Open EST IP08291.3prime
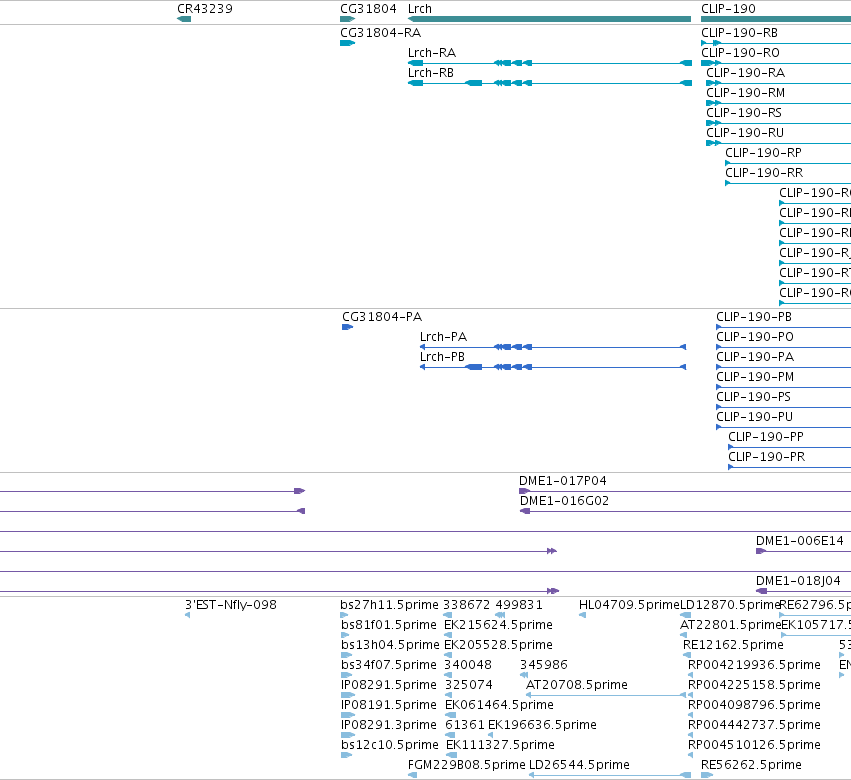 point(389,725)
